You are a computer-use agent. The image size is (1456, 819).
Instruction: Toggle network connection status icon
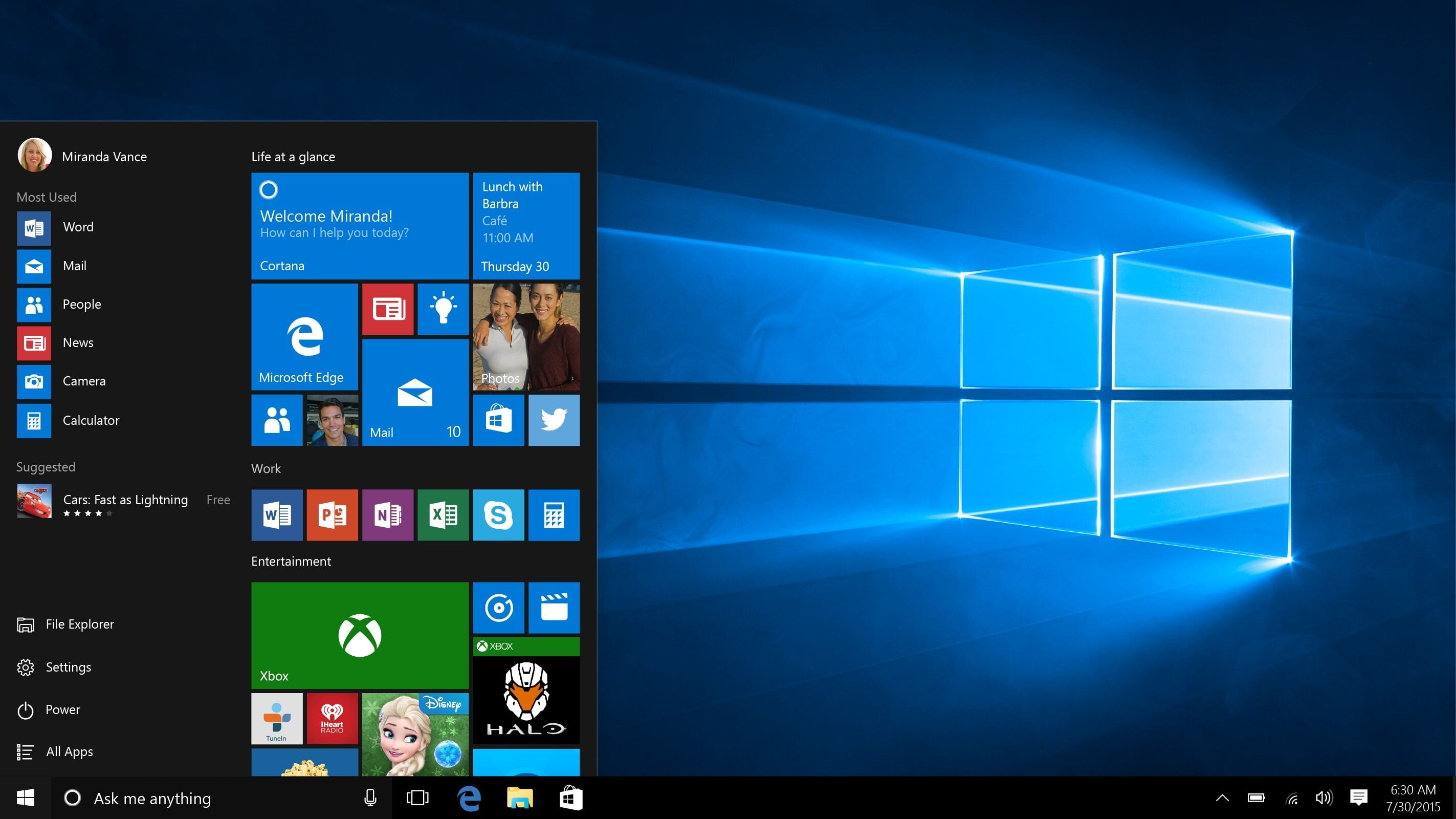pyautogui.click(x=1290, y=798)
